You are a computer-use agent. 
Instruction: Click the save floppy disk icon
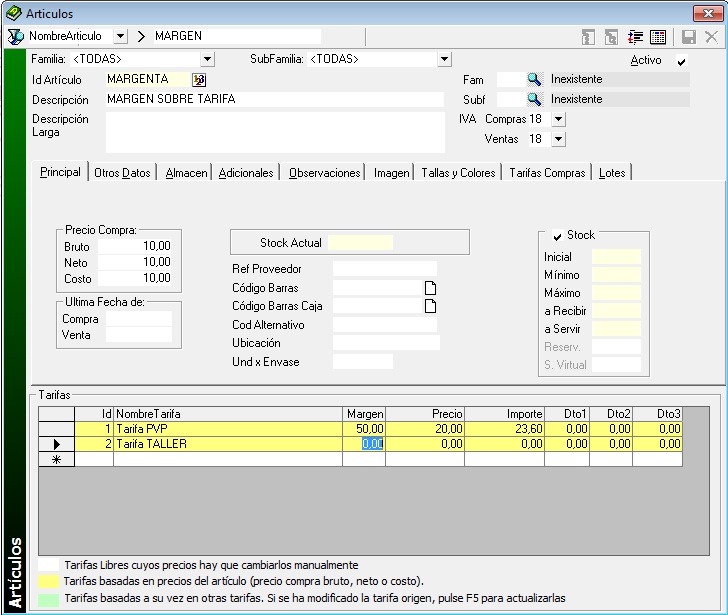coord(689,37)
